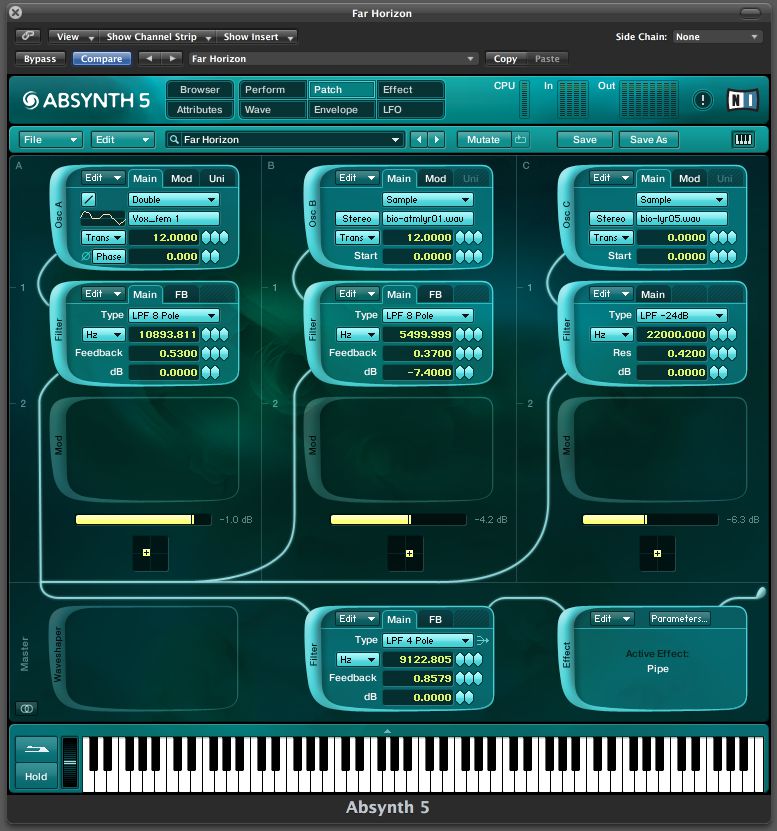Click the Osc C sample field bio-lyr05.wav

(x=681, y=218)
